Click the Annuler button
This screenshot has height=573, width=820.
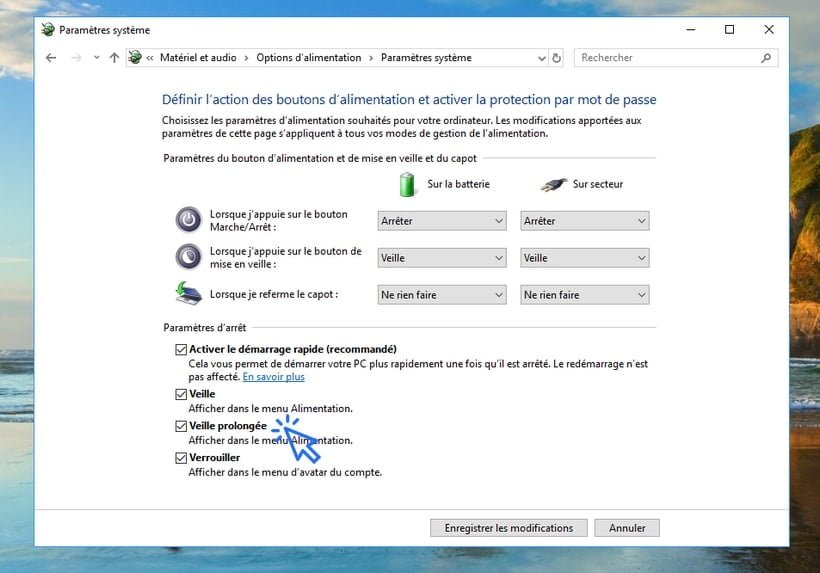tap(627, 528)
